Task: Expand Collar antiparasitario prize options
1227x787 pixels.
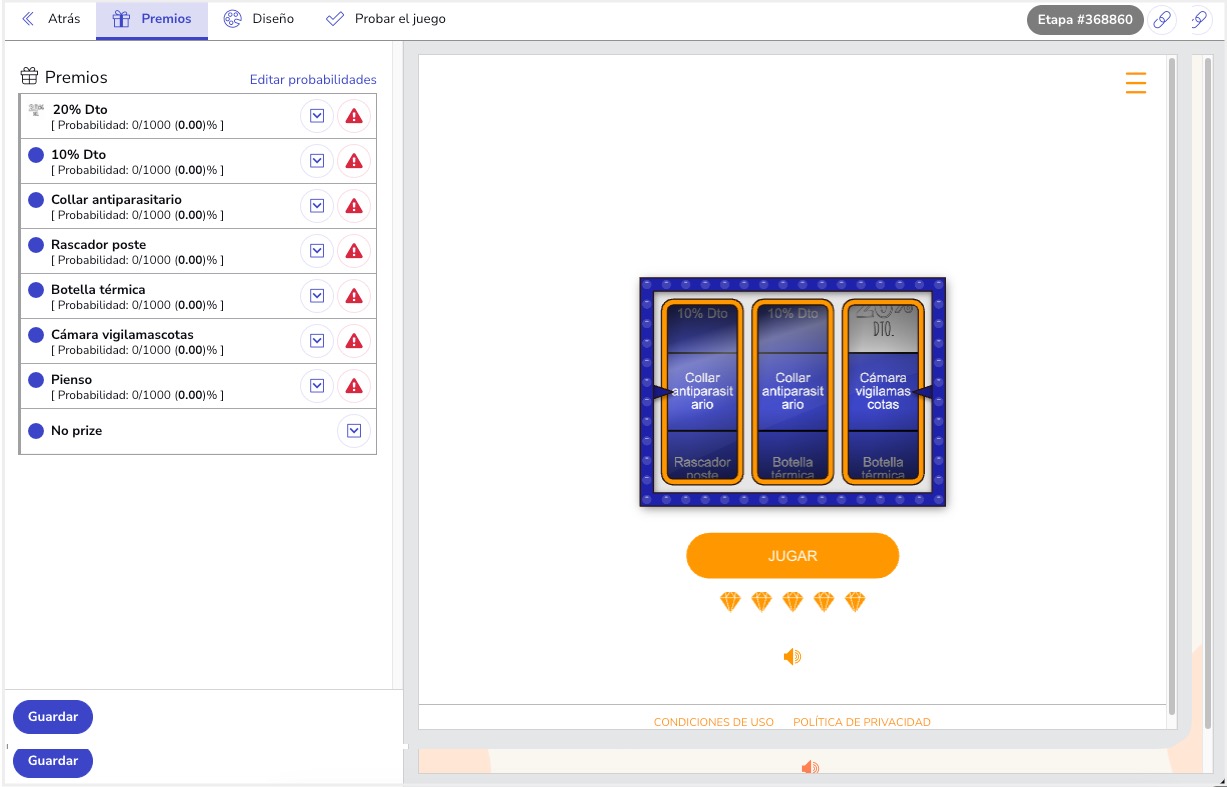Action: pyautogui.click(x=317, y=206)
